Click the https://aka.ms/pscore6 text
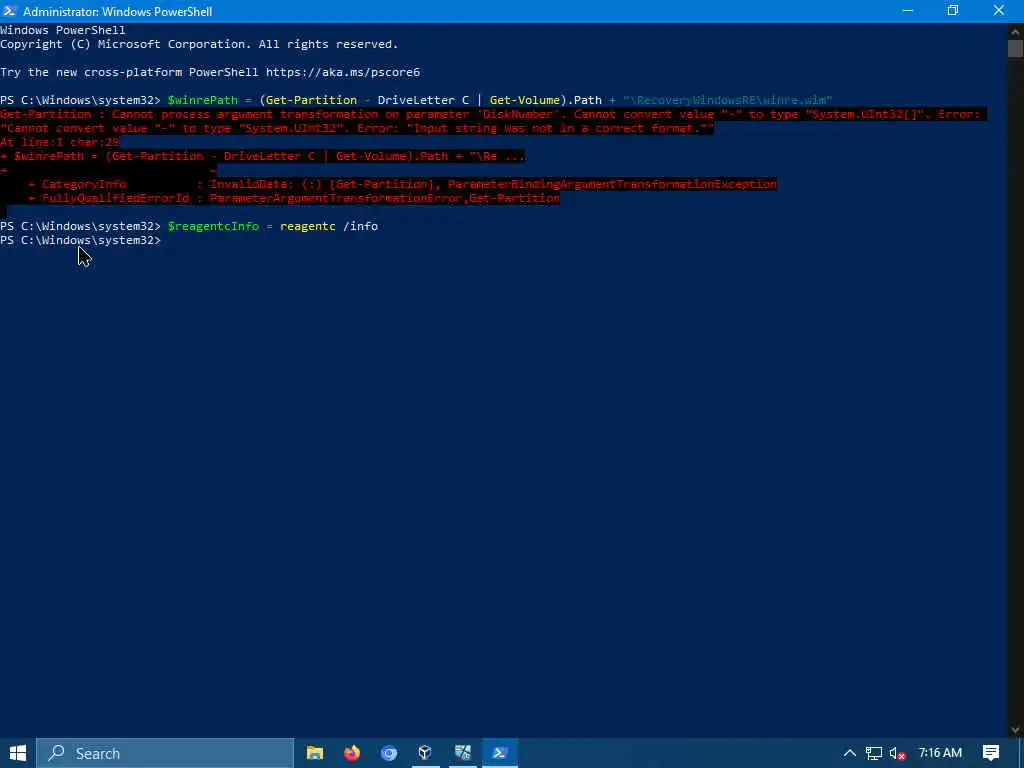 [x=343, y=72]
